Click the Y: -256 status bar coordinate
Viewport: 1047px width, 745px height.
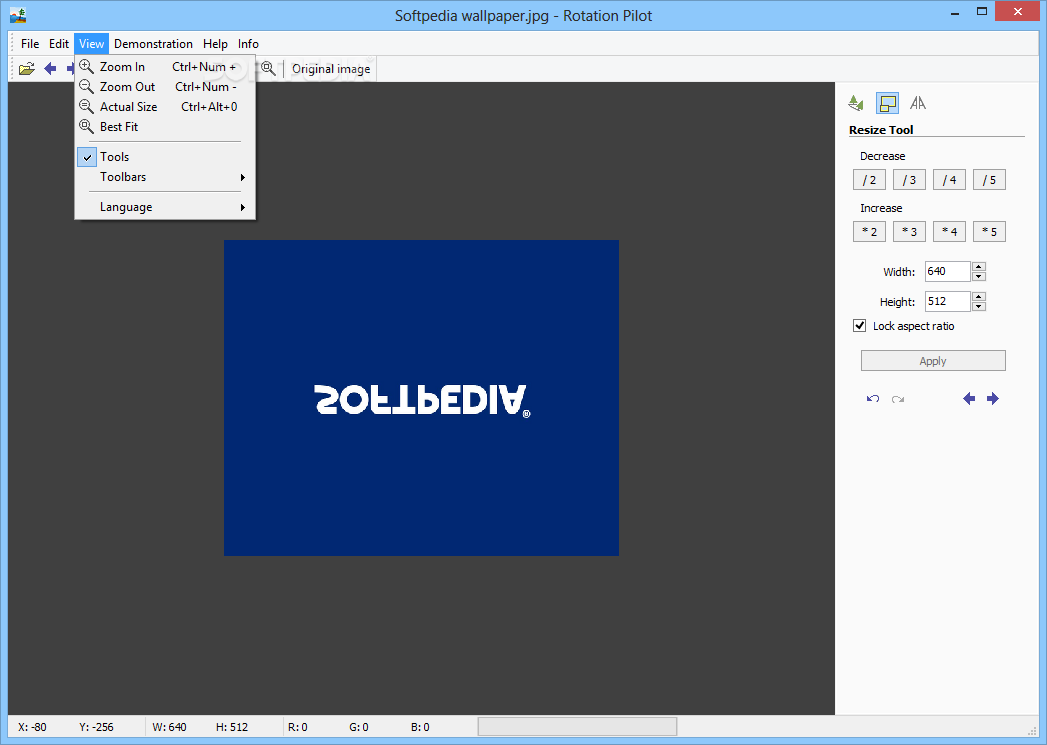coord(96,727)
